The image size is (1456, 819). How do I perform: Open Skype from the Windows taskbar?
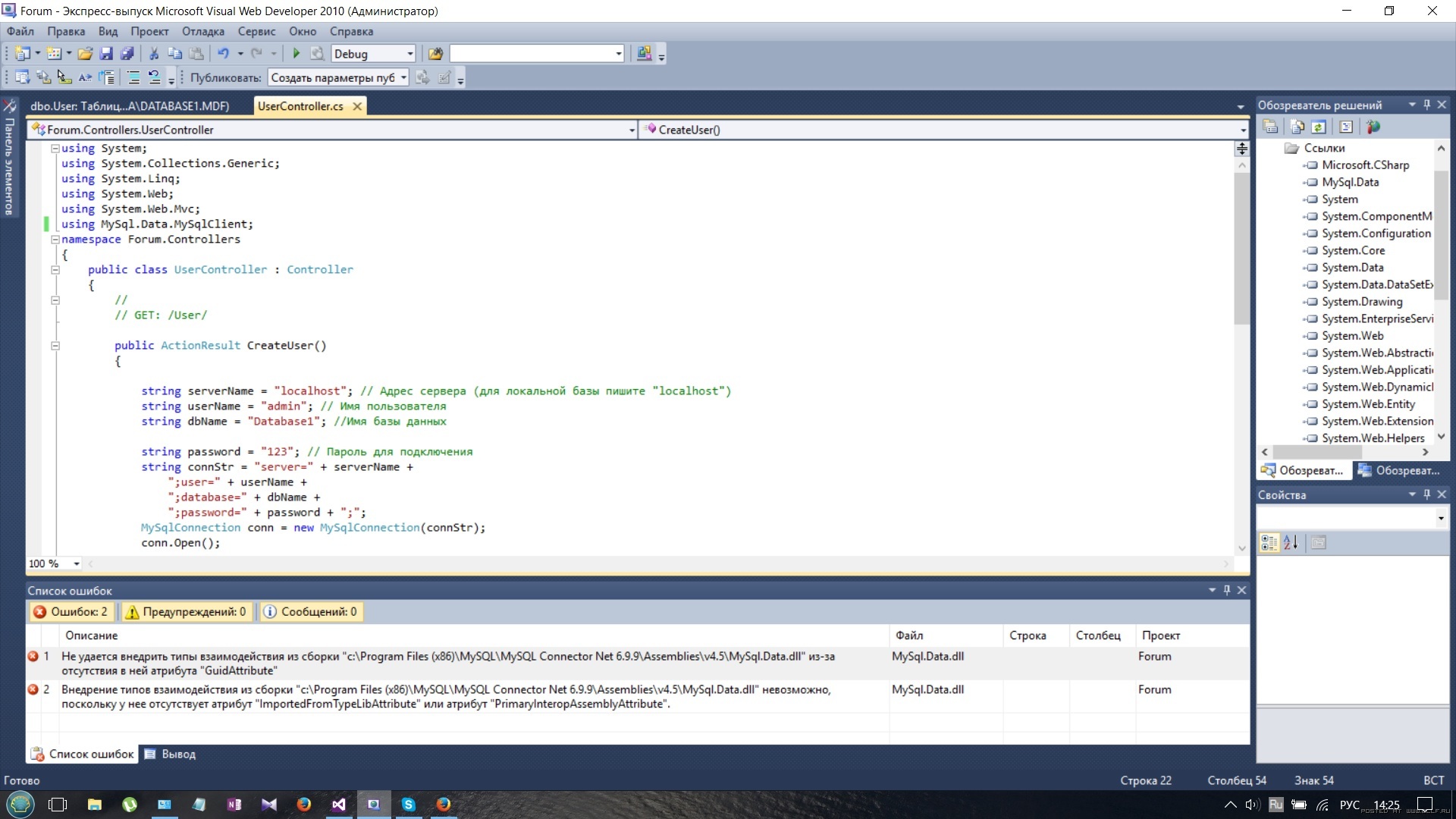pyautogui.click(x=408, y=805)
